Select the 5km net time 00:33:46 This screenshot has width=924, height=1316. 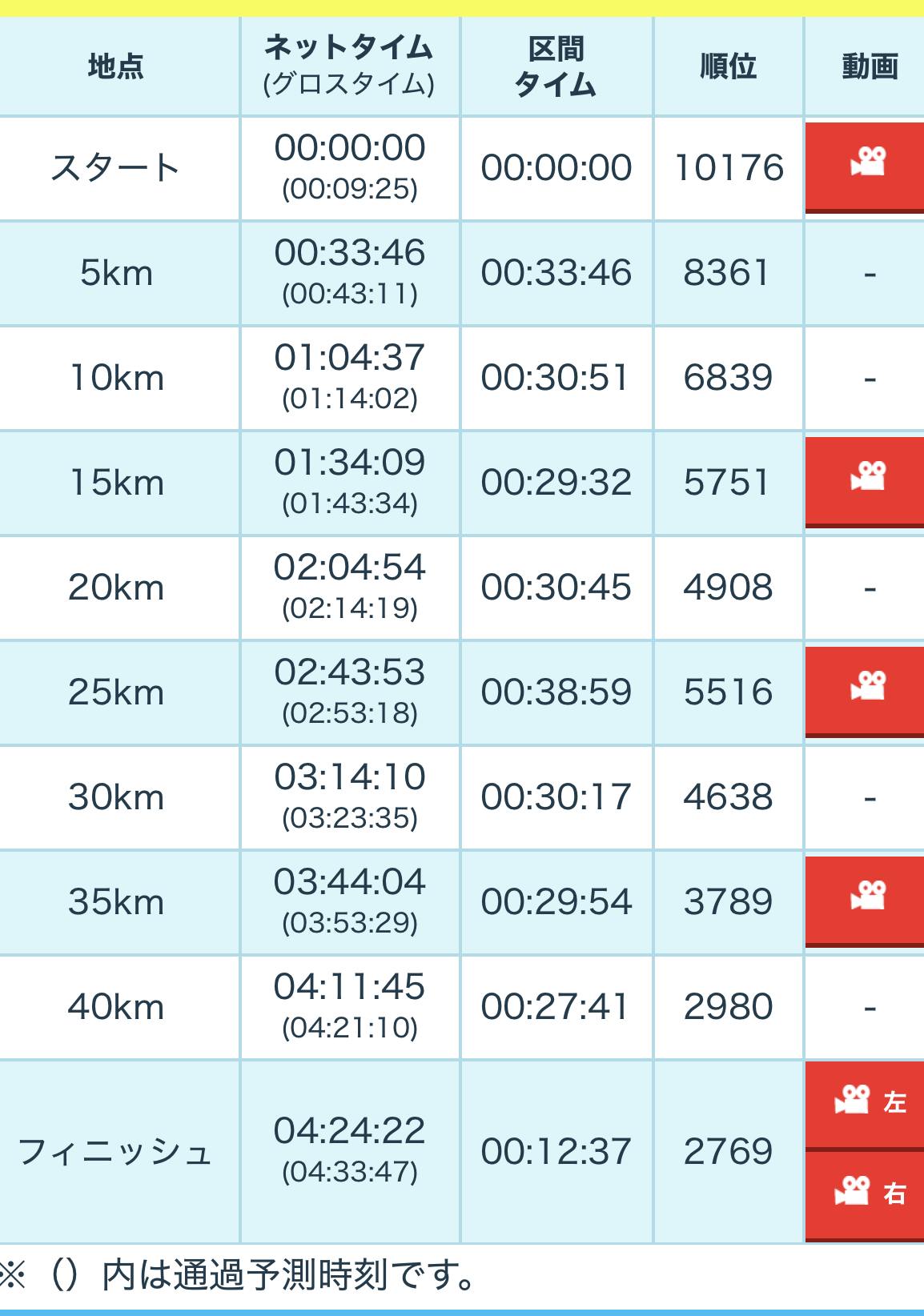coord(350,254)
